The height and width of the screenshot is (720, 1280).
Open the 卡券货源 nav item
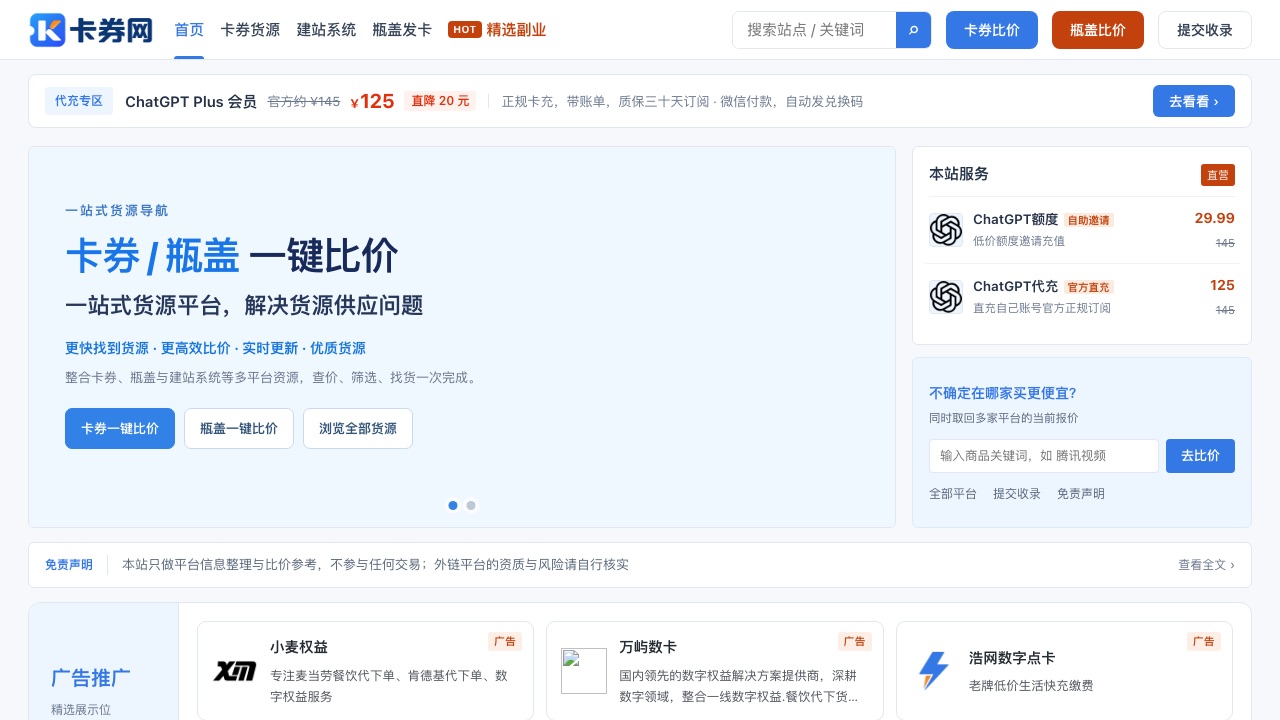pos(250,30)
